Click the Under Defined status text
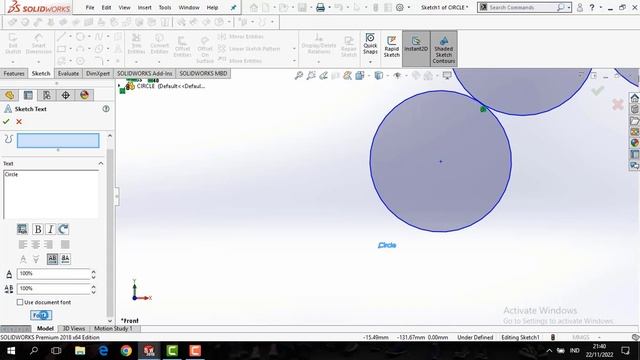Image resolution: width=640 pixels, height=360 pixels. 475,338
